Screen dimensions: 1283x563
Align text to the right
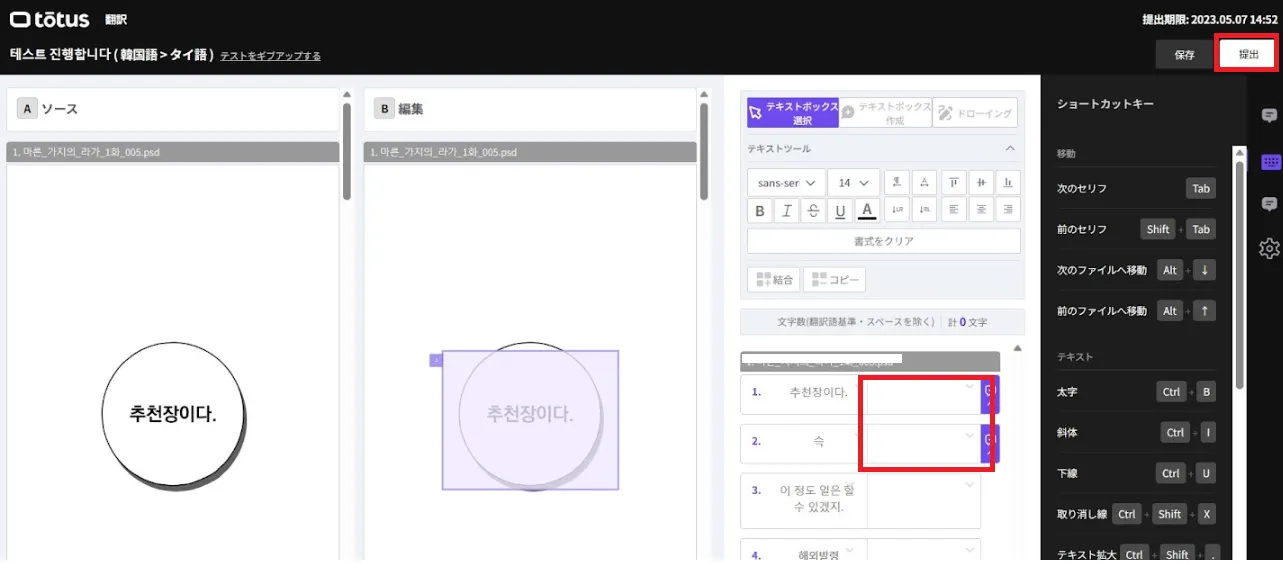[x=1008, y=210]
